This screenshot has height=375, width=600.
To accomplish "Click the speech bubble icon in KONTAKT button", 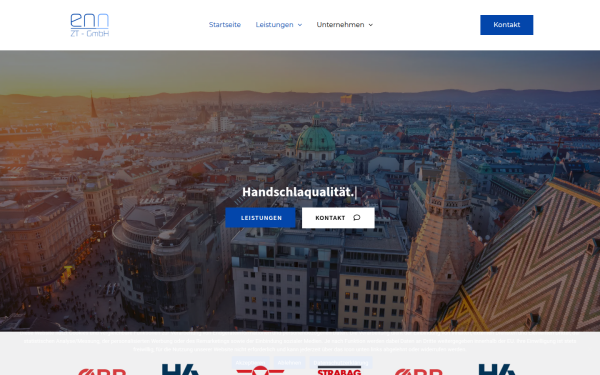I will 357,218.
